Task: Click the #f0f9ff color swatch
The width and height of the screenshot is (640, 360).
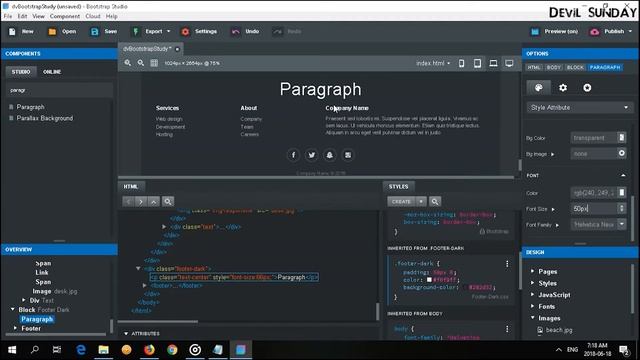Action: pos(429,280)
